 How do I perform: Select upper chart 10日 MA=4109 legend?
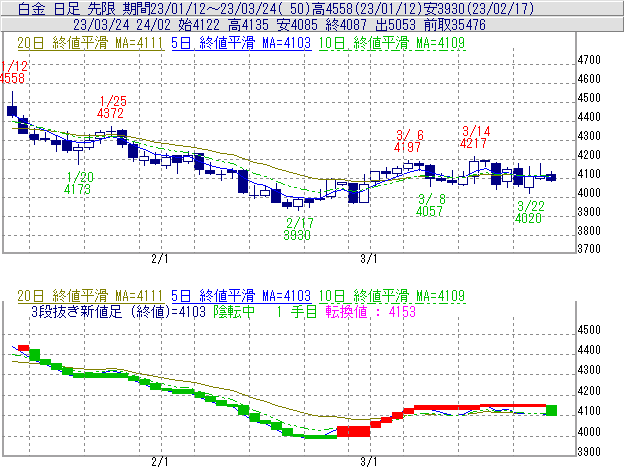(392, 43)
